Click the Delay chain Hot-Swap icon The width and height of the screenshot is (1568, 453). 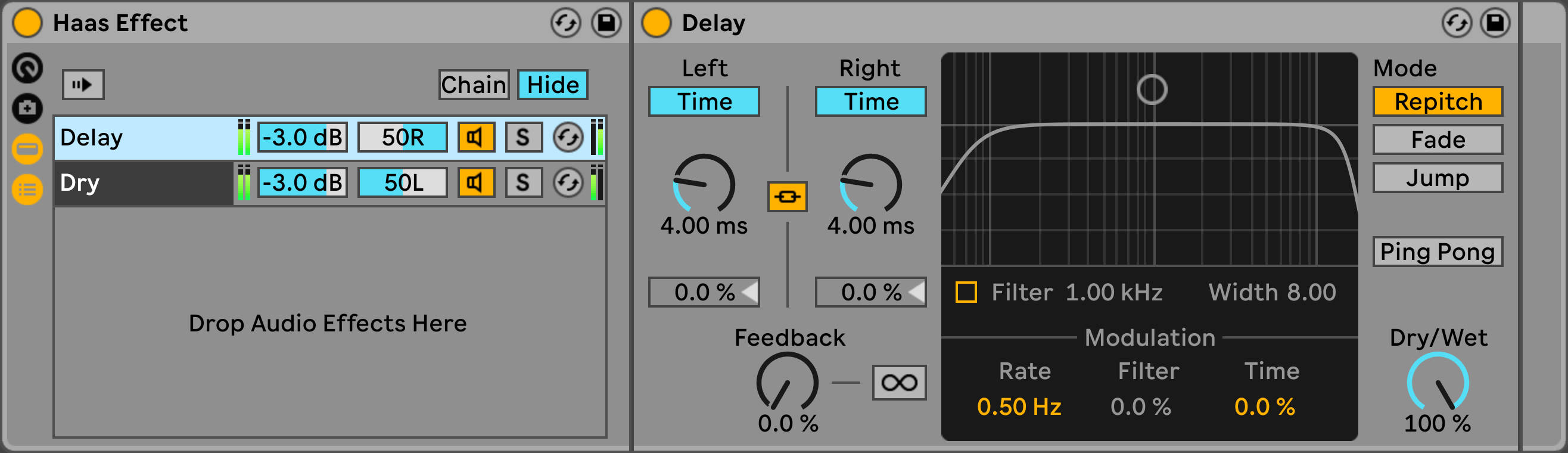(x=567, y=138)
